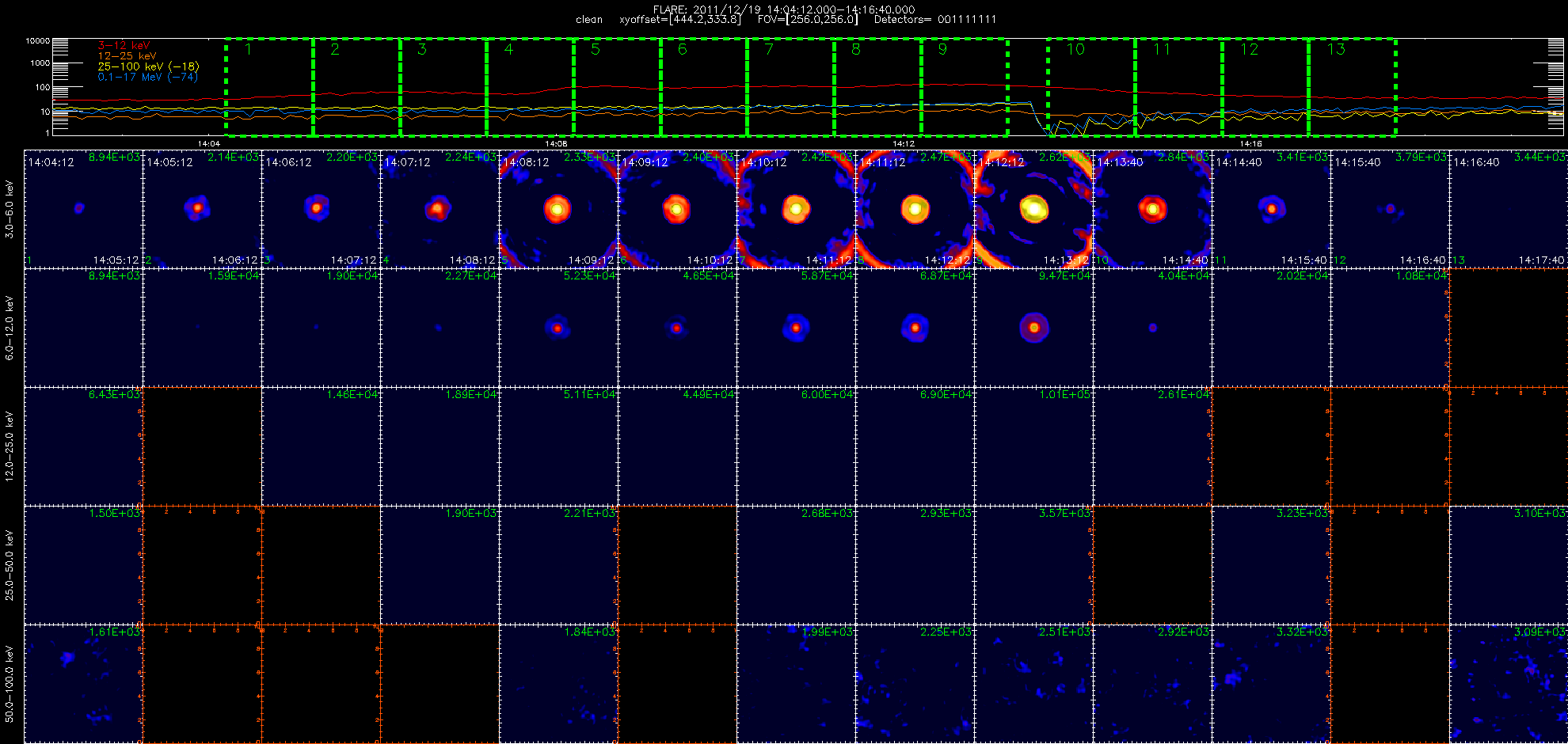Viewport: 1568px width, 744px height.
Task: Open the 3-6 keV image labeled 3.79E+03
Action: click(1390, 209)
